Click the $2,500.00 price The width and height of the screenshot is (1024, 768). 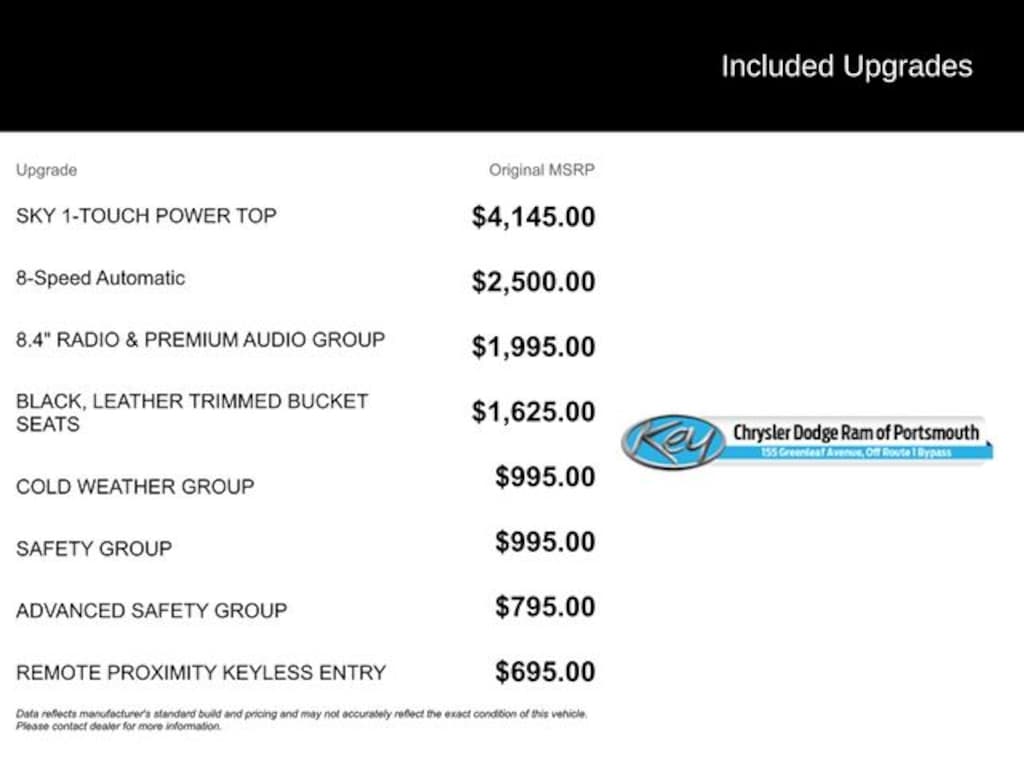tap(533, 282)
